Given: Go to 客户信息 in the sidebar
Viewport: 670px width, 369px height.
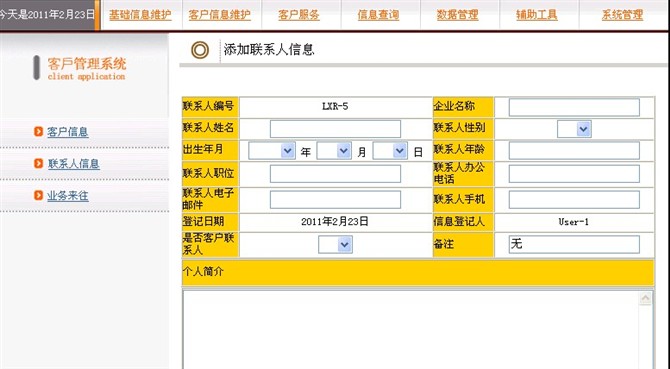Looking at the screenshot, I should (x=68, y=132).
